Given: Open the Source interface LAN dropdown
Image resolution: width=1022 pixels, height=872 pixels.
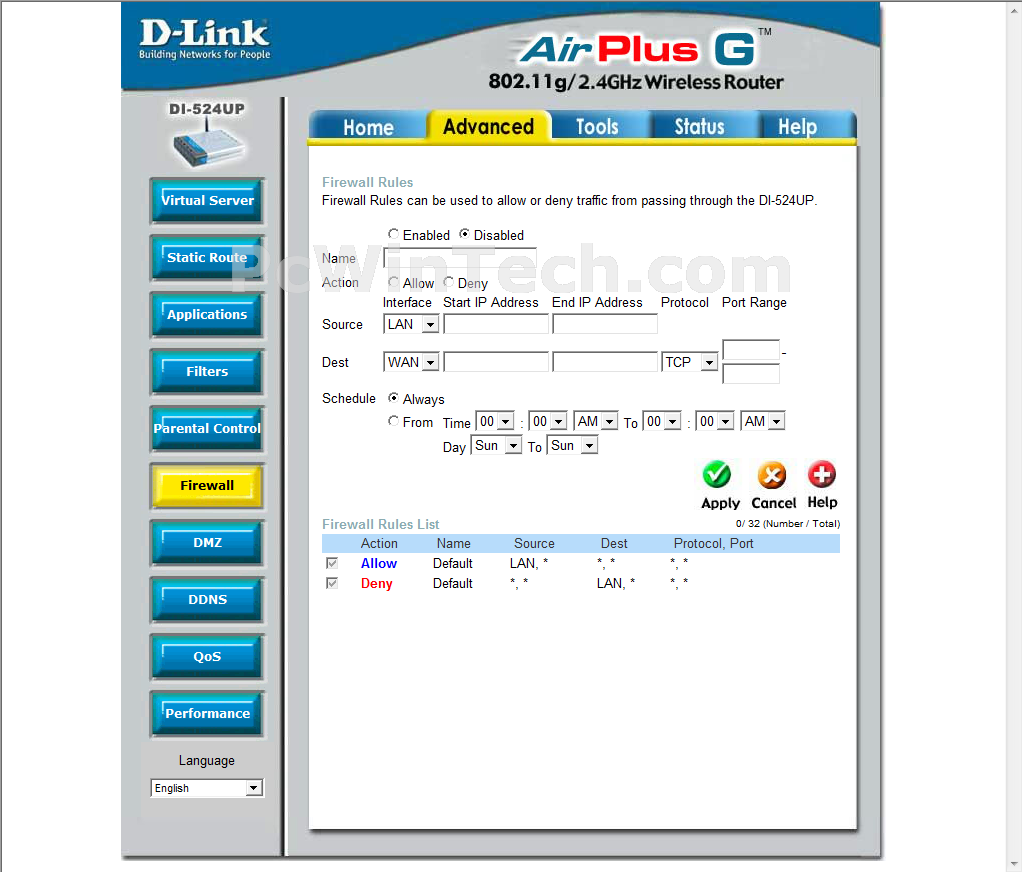Looking at the screenshot, I should tap(411, 324).
